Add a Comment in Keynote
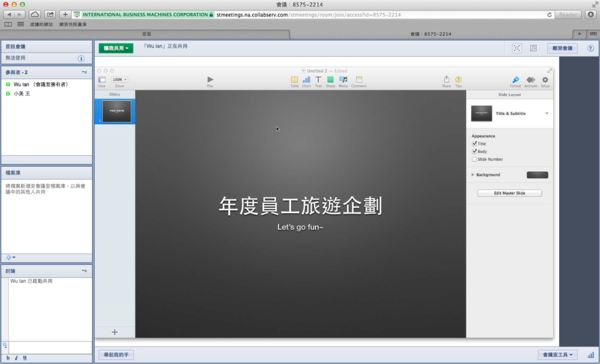The height and width of the screenshot is (364, 600). coord(359,79)
